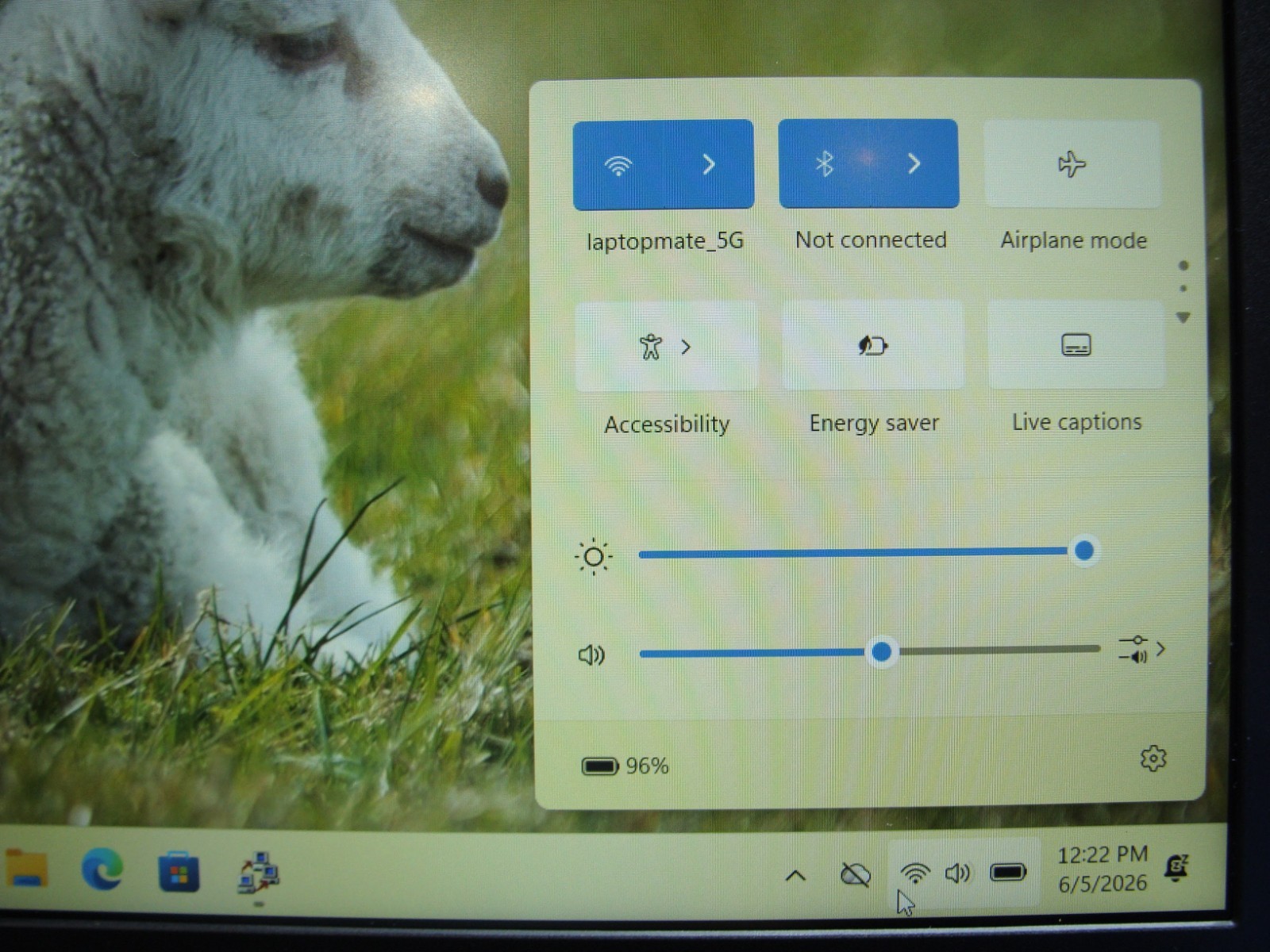1270x952 pixels.
Task: Mute the speaker using the volume icon
Action: (x=591, y=655)
